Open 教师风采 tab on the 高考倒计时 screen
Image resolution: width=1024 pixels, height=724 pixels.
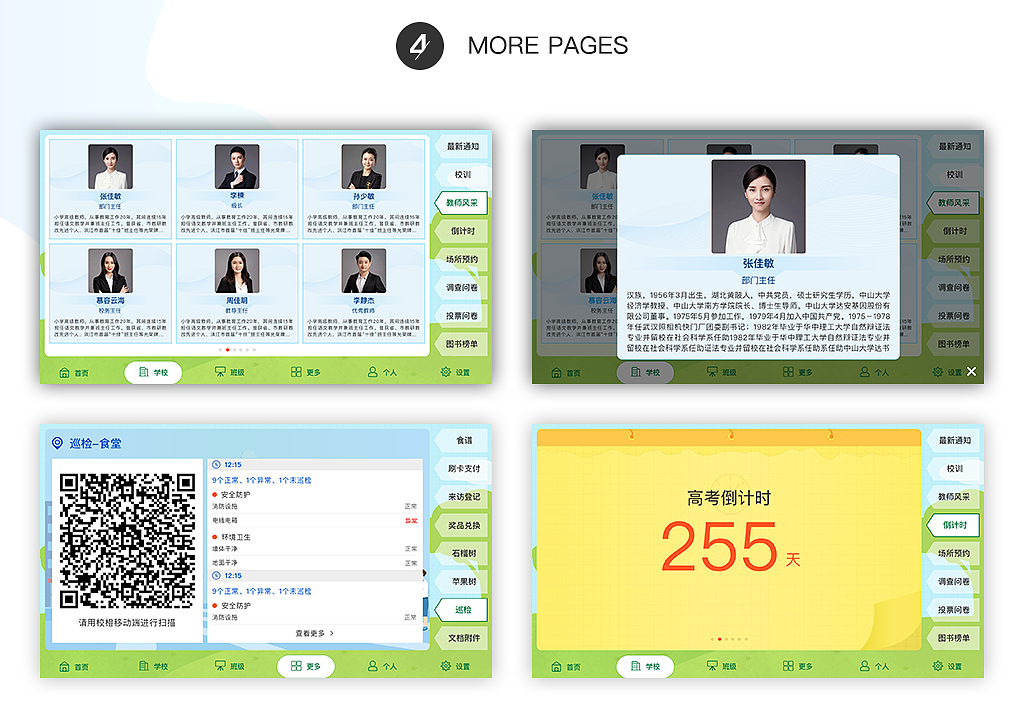click(x=954, y=497)
